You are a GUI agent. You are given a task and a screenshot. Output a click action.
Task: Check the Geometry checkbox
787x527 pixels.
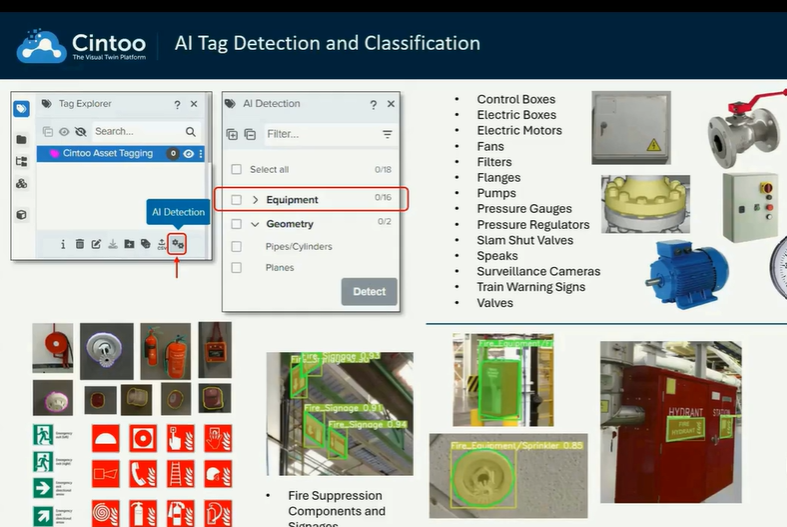point(236,224)
